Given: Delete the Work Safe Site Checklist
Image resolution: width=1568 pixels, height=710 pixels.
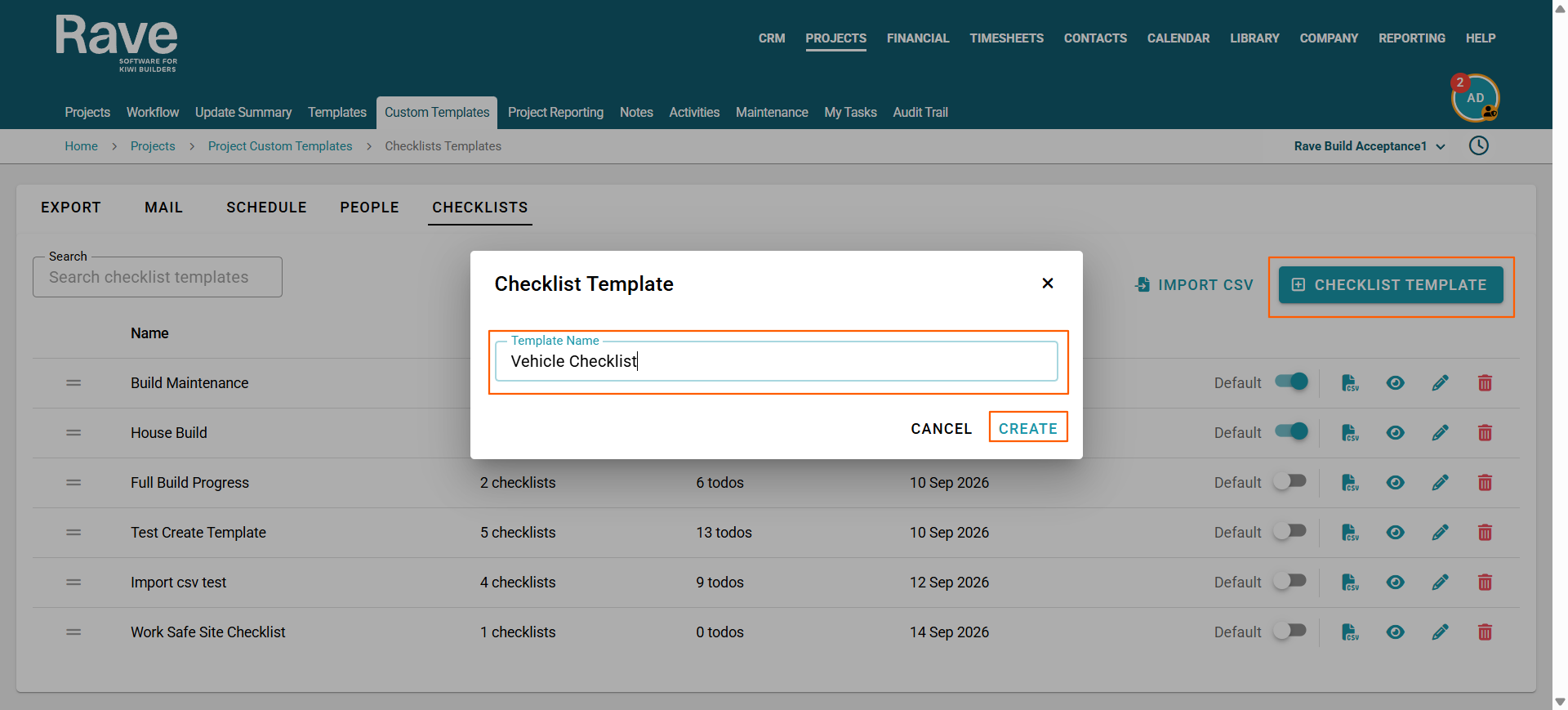Looking at the screenshot, I should 1485,632.
